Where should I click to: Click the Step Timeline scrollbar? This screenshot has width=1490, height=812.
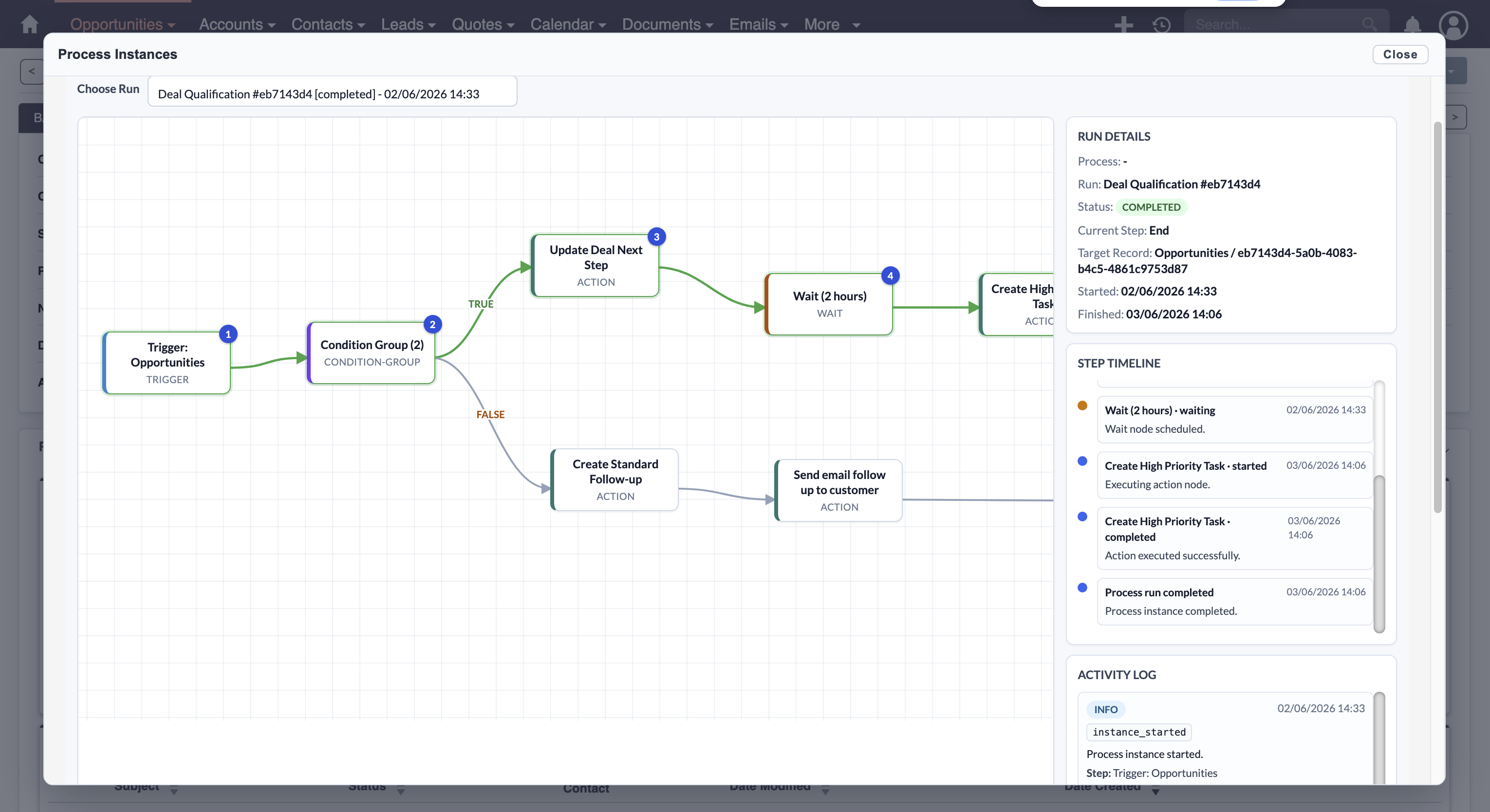[x=1379, y=554]
